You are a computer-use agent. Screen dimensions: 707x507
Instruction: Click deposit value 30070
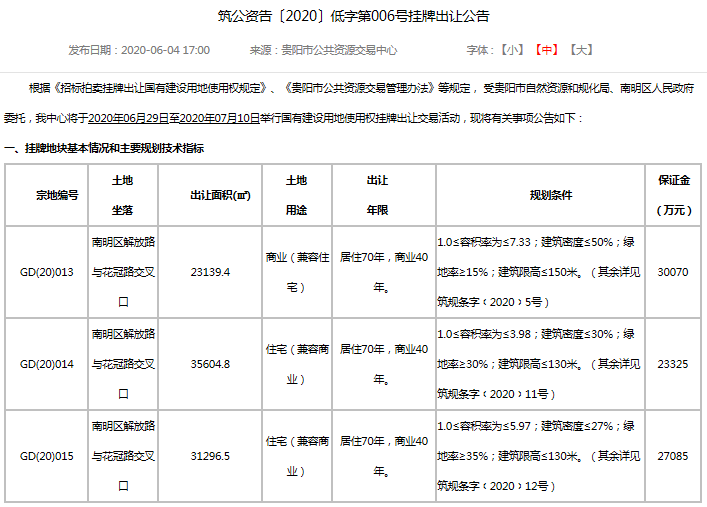tap(673, 272)
